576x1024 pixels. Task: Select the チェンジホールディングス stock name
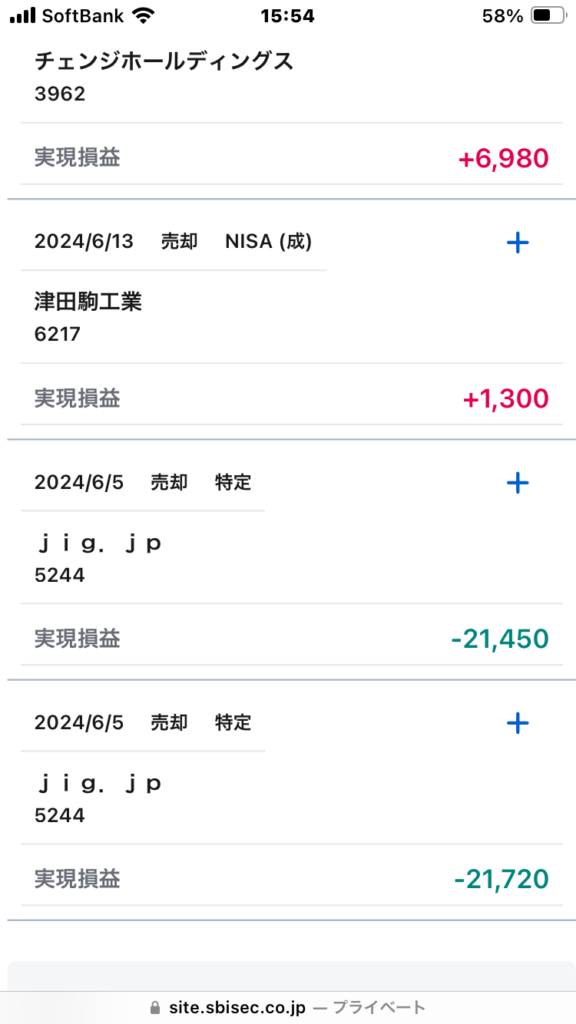pos(164,61)
